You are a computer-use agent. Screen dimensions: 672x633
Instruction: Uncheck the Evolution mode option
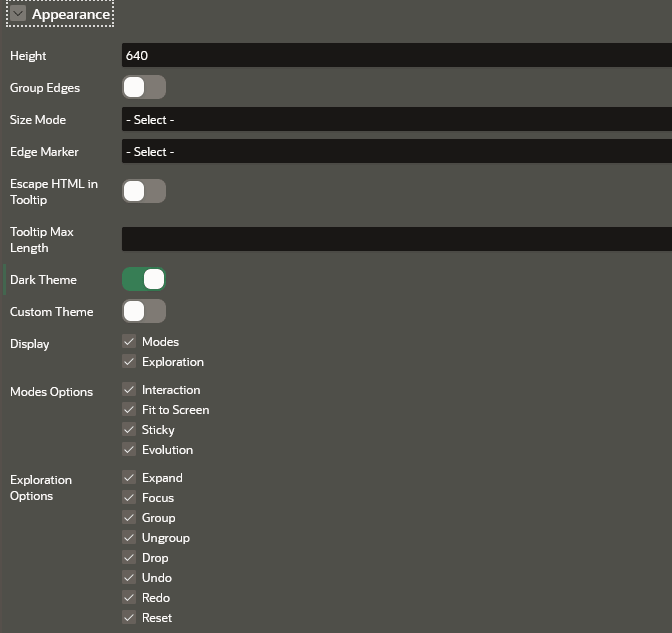(129, 450)
